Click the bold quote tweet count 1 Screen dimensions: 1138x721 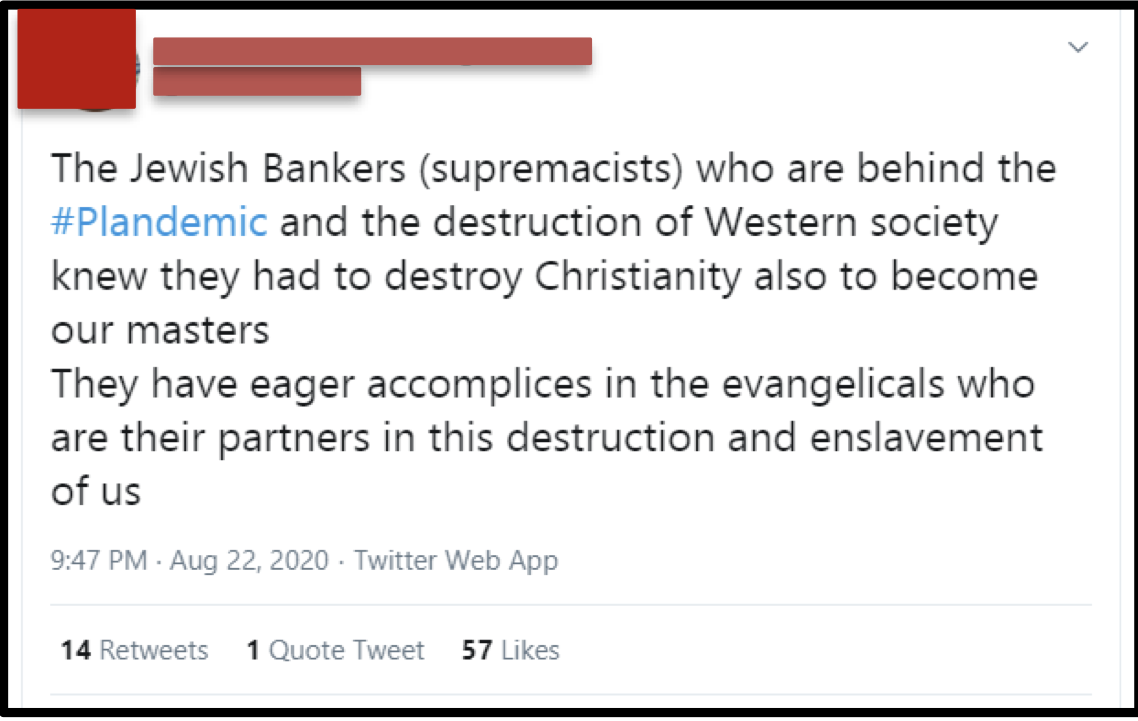click(x=253, y=650)
